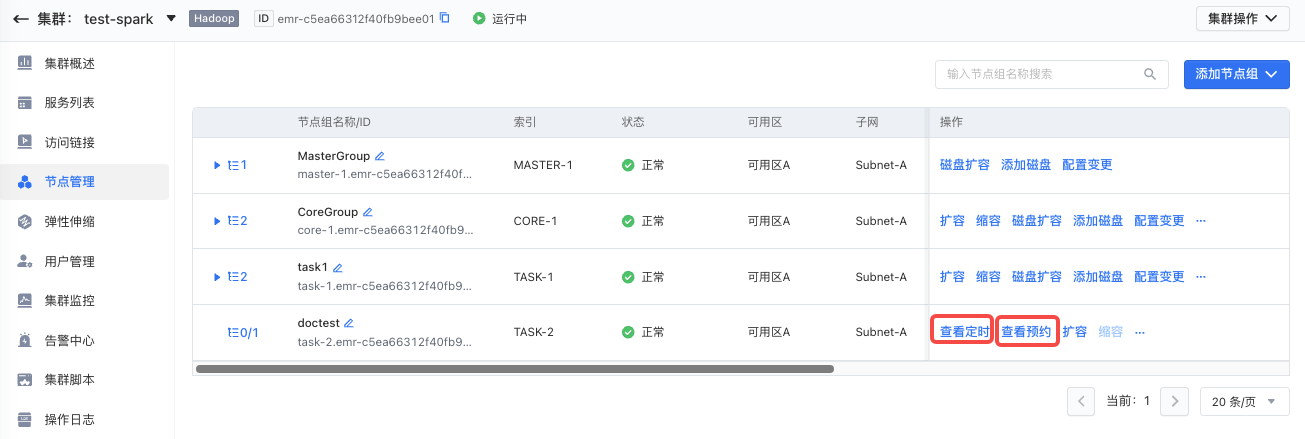Image resolution: width=1305 pixels, height=439 pixels.
Task: Go to the previous page arrow
Action: pos(1081,401)
